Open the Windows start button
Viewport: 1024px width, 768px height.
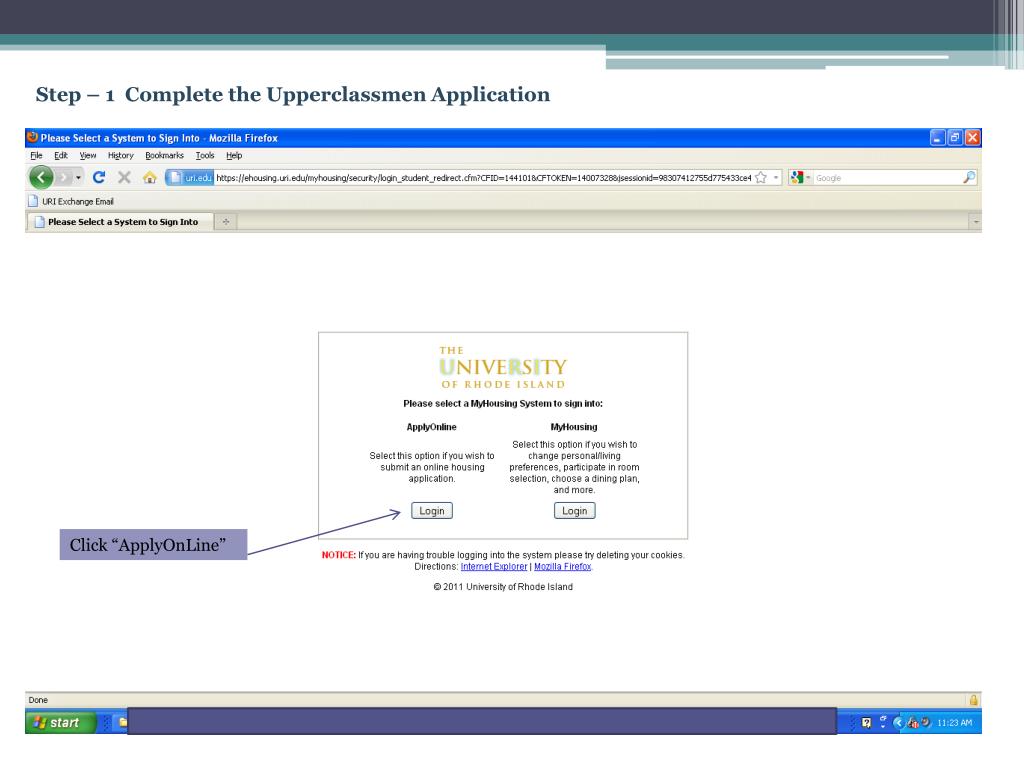60,722
